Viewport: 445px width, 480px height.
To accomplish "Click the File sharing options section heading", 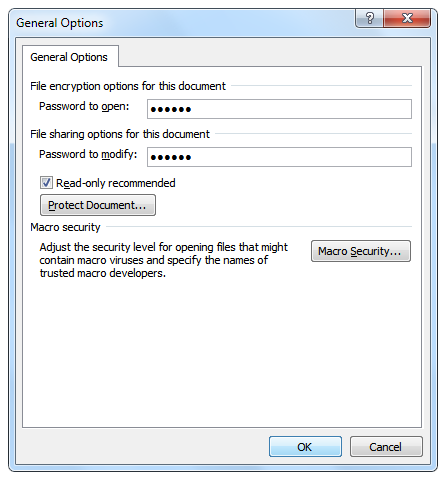I will pyautogui.click(x=120, y=134).
